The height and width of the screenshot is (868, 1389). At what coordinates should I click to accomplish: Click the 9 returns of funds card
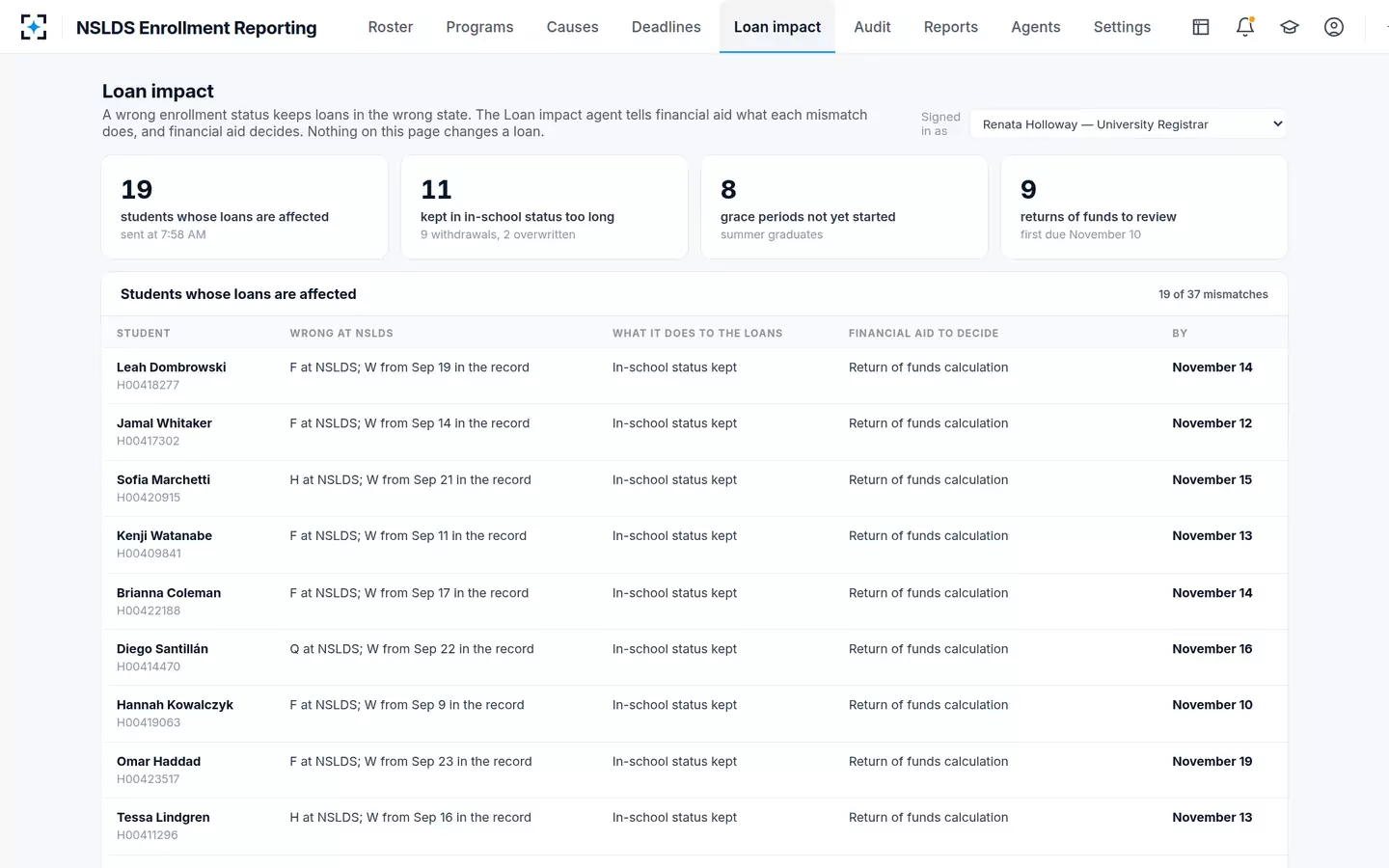tap(1145, 207)
